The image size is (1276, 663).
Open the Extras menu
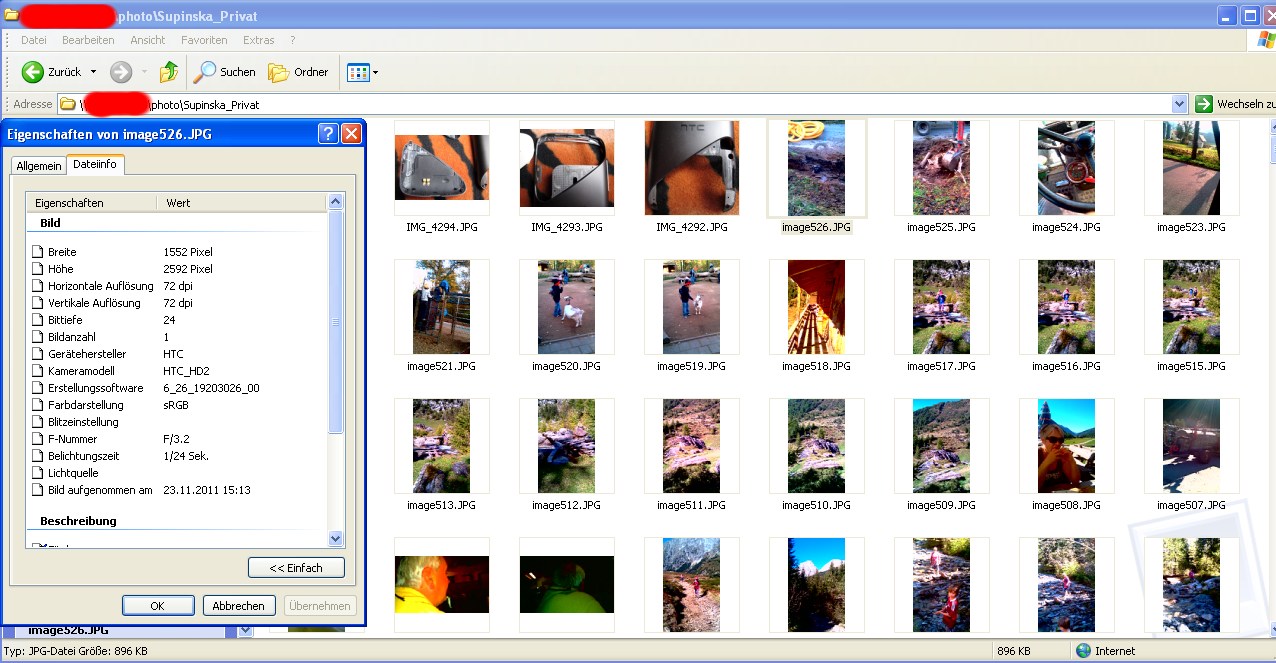(258, 40)
